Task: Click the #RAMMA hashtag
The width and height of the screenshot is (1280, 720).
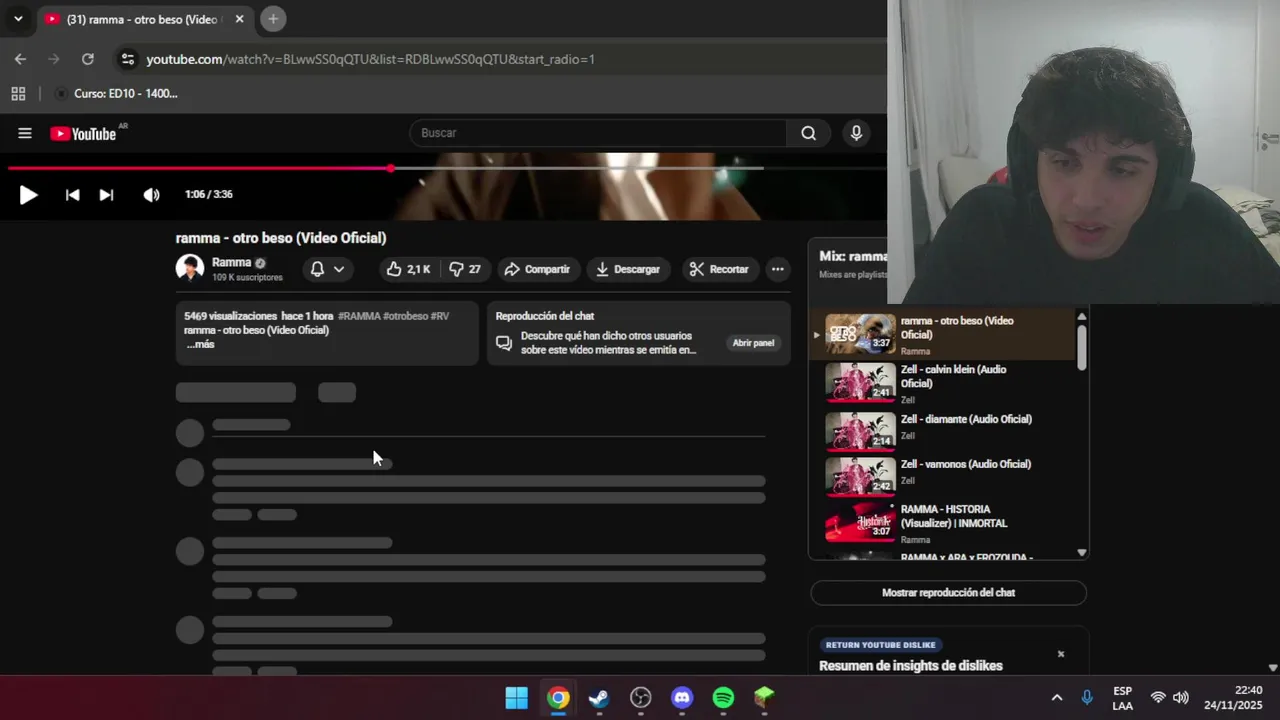Action: [x=359, y=316]
